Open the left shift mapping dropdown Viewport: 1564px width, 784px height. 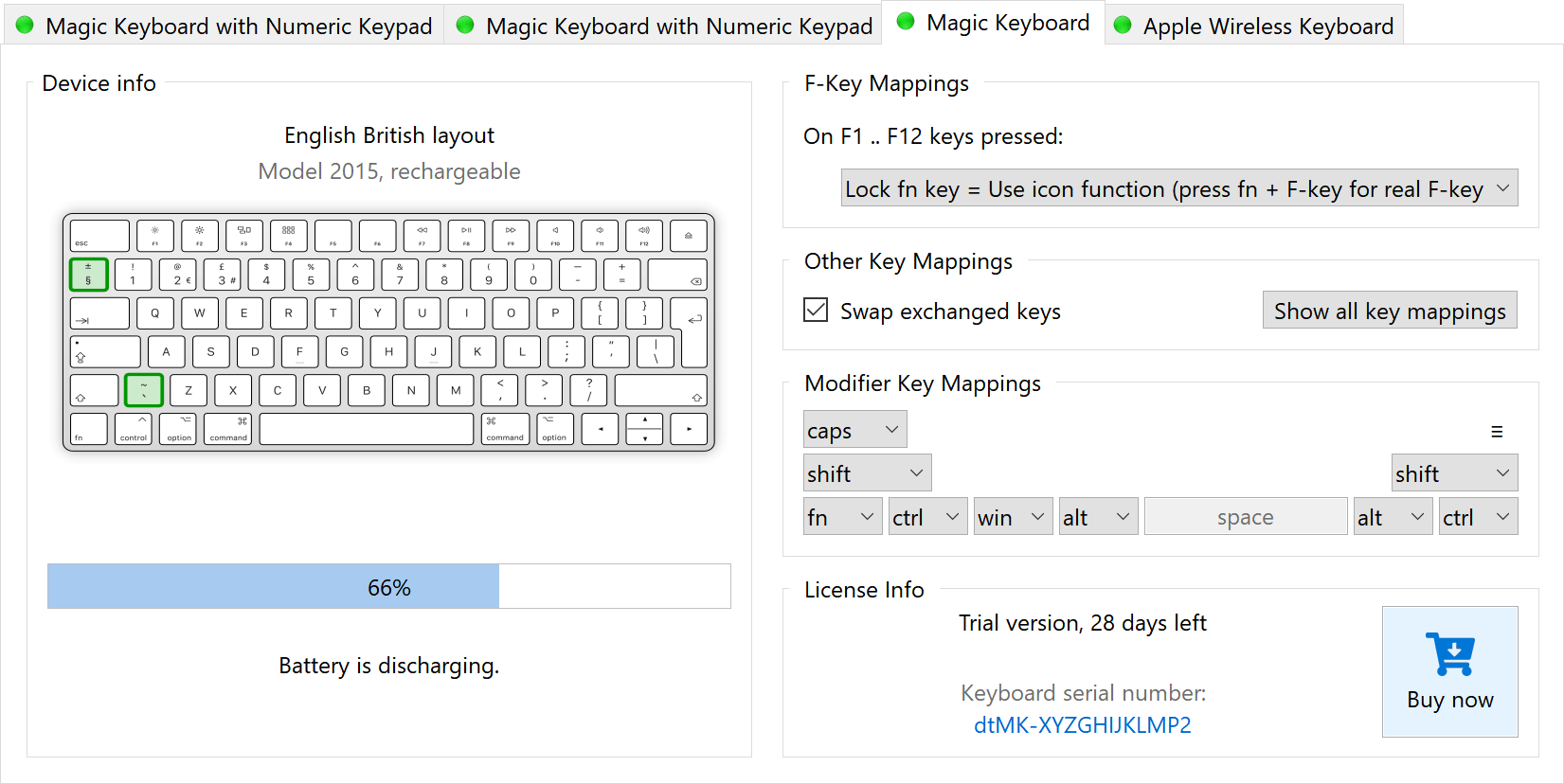click(867, 473)
